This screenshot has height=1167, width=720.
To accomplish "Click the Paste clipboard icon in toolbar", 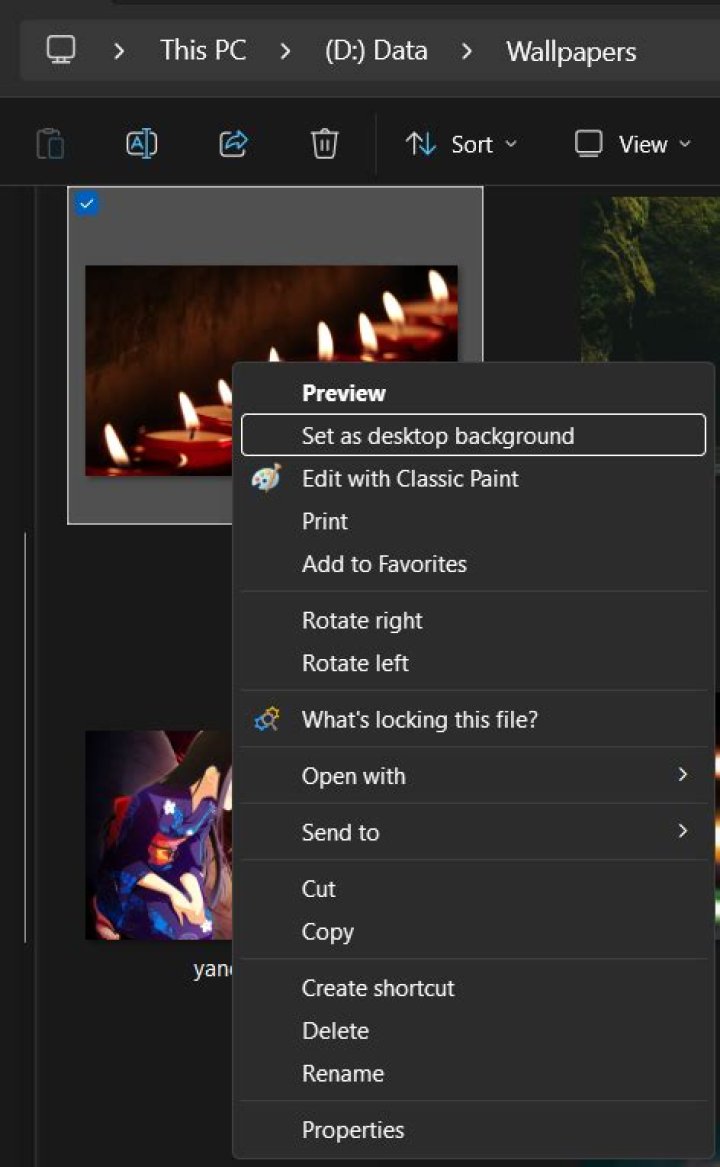I will [50, 144].
